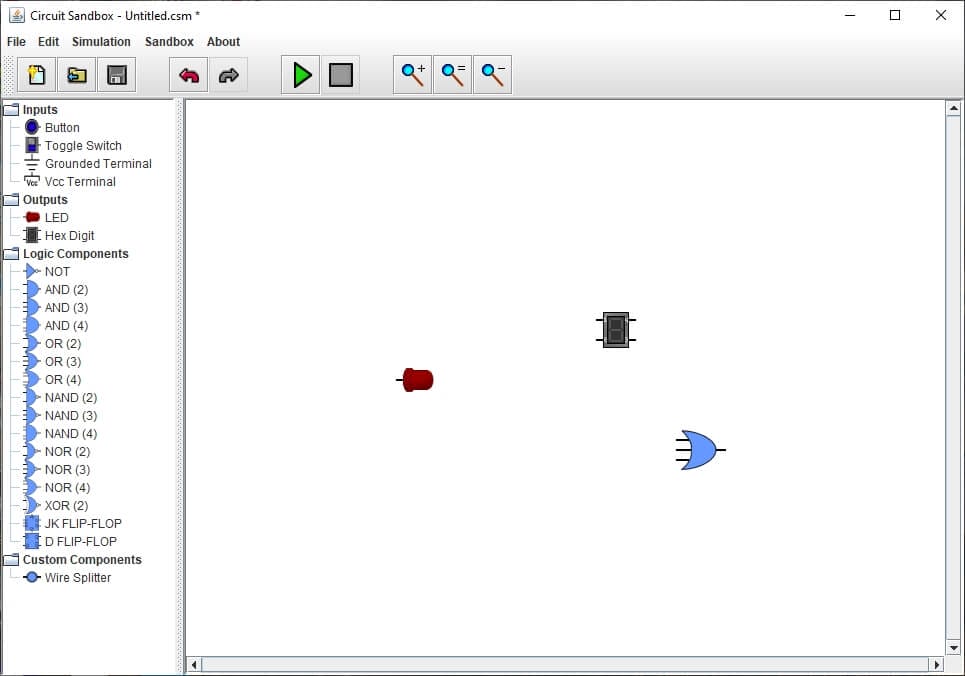Select the Button input component
This screenshot has height=676, width=965.
[60, 127]
